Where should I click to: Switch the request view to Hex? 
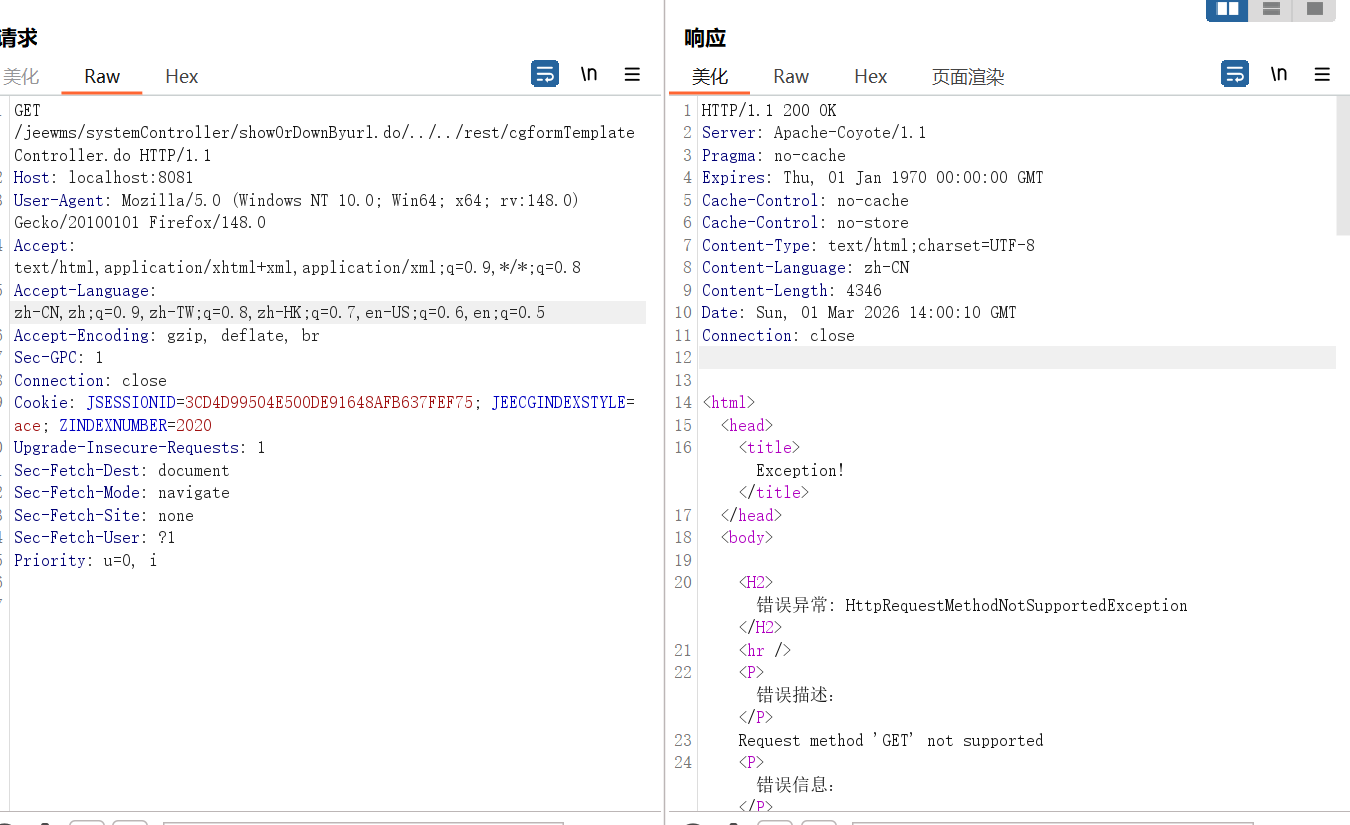pos(182,77)
